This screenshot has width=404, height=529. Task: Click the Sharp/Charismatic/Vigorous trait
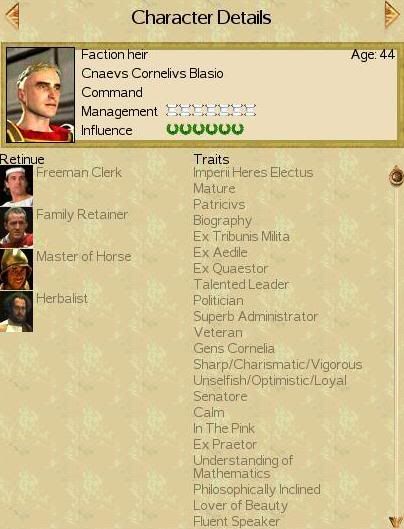(278, 365)
